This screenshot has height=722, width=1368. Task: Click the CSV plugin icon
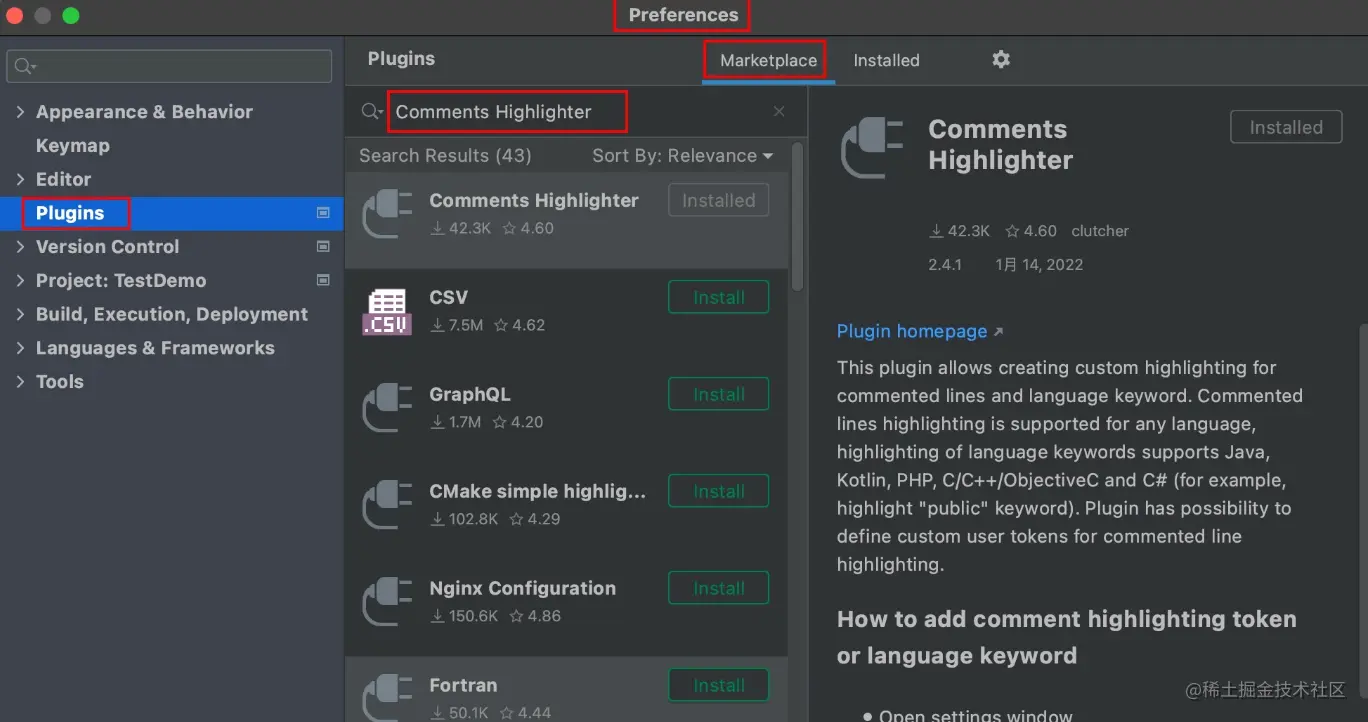point(387,311)
